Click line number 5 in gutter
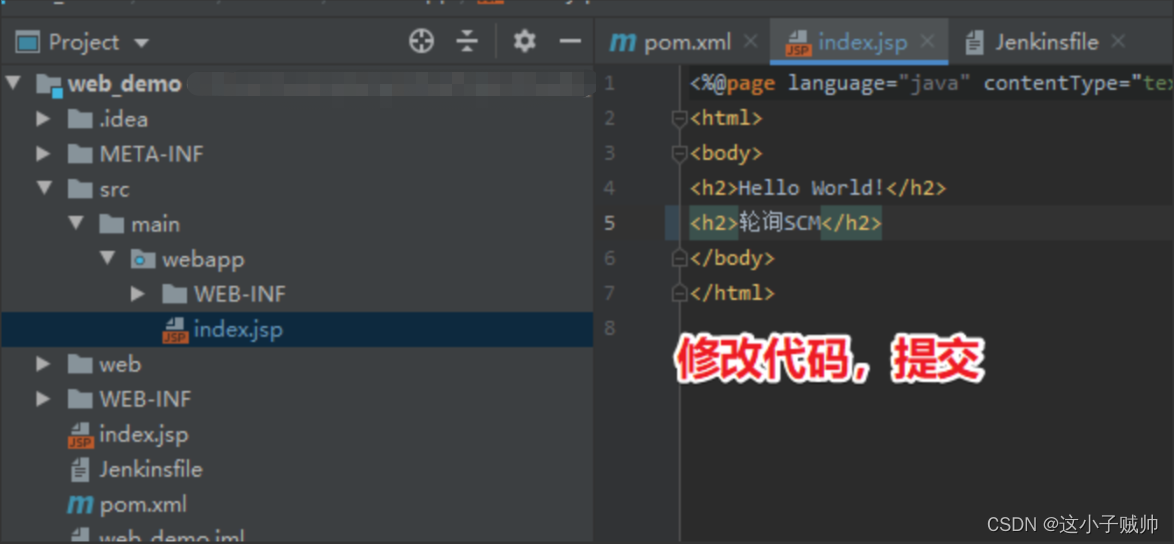The width and height of the screenshot is (1174, 544). tap(609, 223)
